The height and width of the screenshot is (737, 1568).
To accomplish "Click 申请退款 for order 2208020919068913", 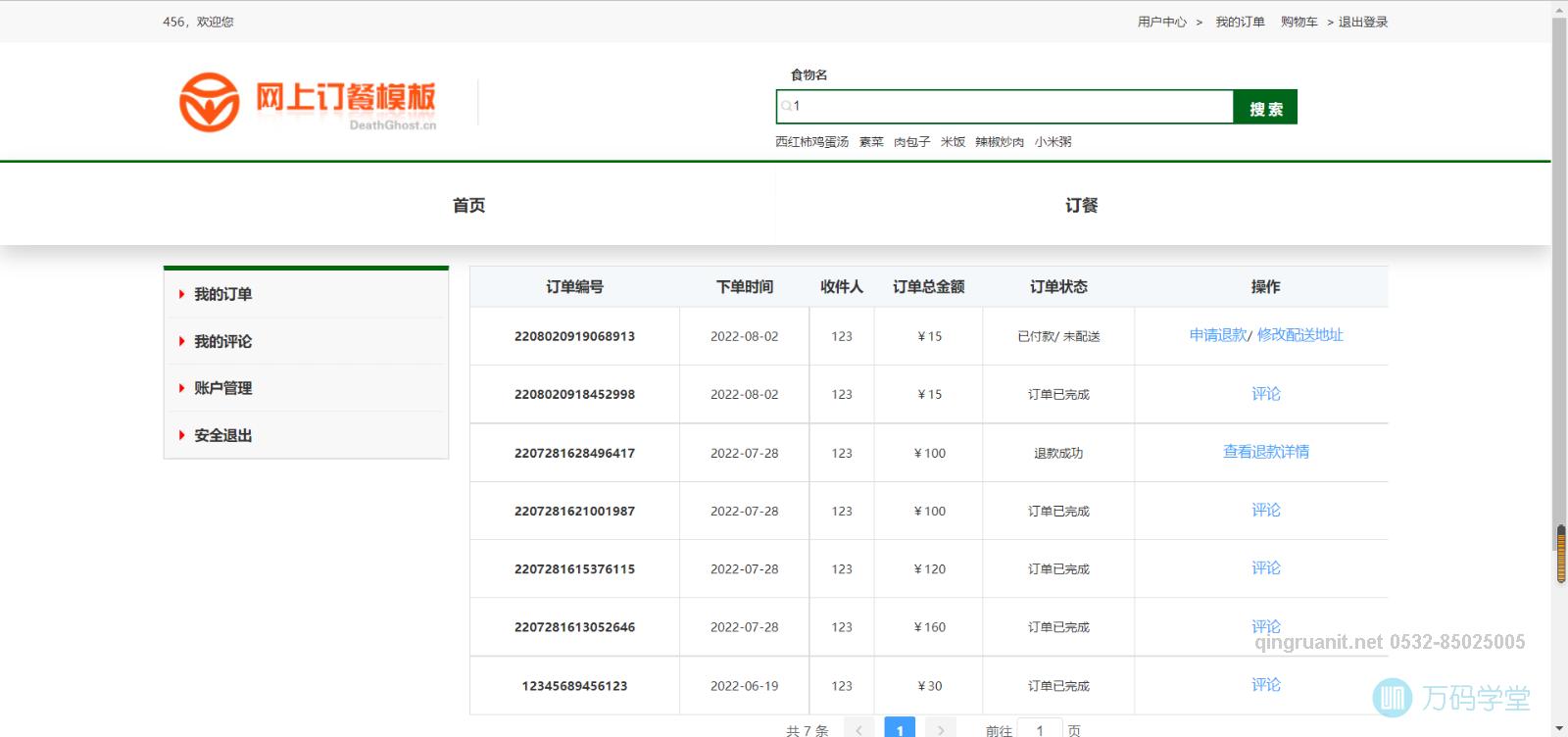I will coord(1218,335).
